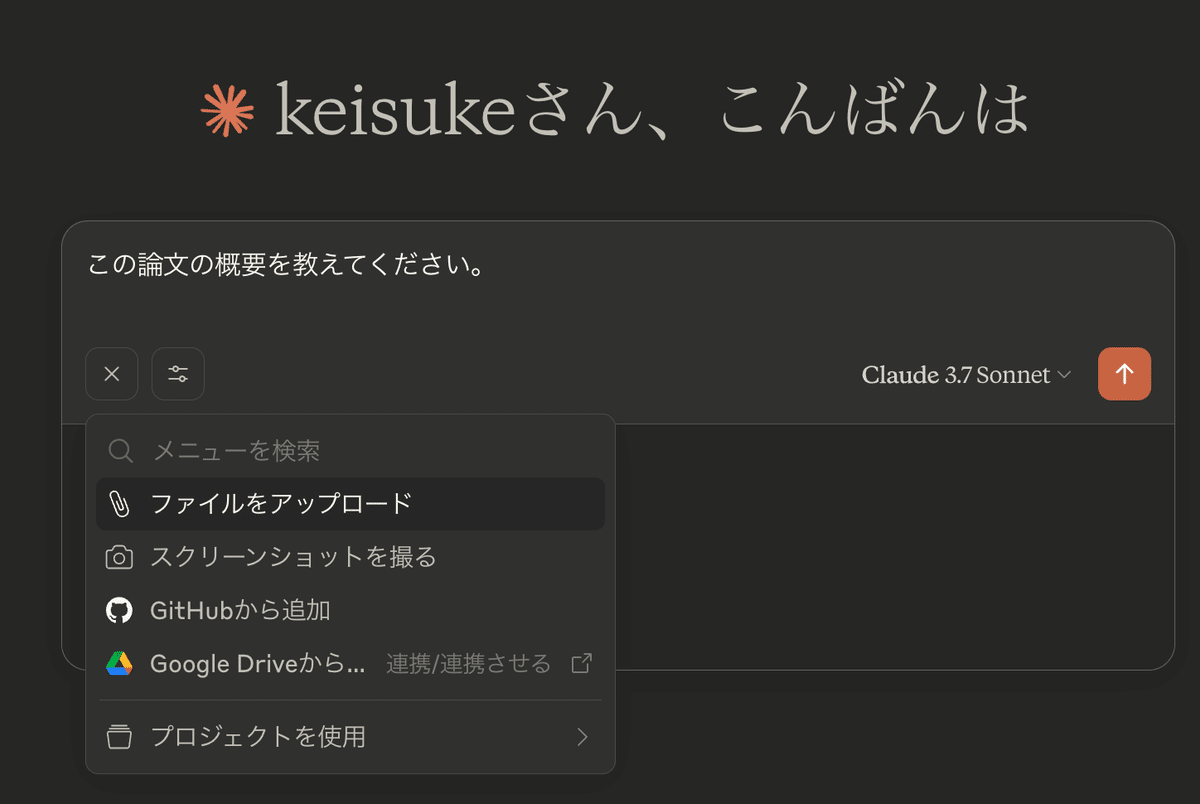Screen dimensions: 1200x804
Task: Click the projects archive box icon
Action: (x=120, y=735)
